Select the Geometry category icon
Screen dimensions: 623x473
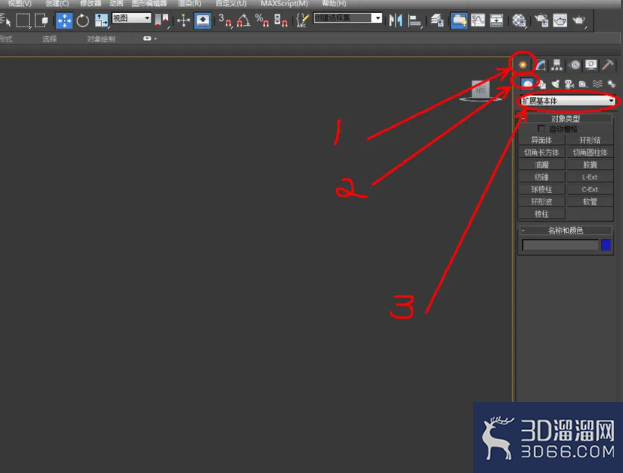pyautogui.click(x=527, y=83)
